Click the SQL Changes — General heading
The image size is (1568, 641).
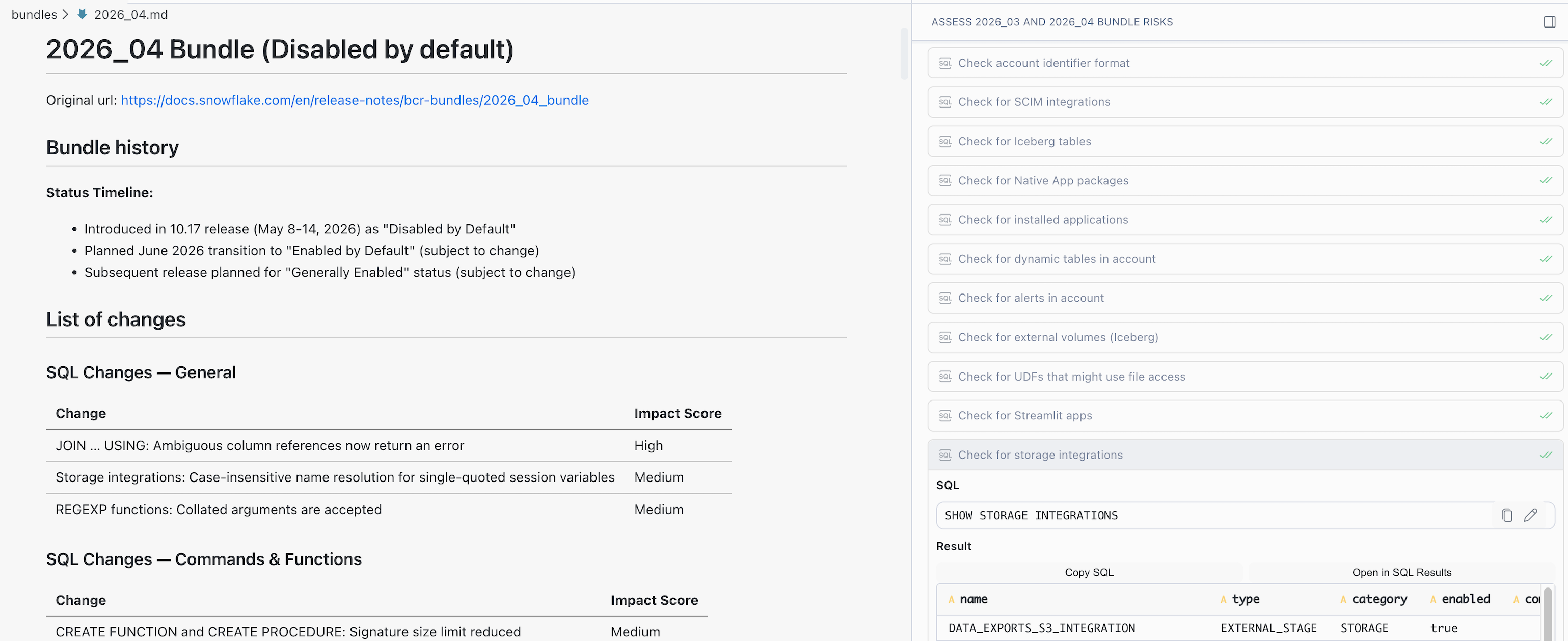click(x=141, y=372)
